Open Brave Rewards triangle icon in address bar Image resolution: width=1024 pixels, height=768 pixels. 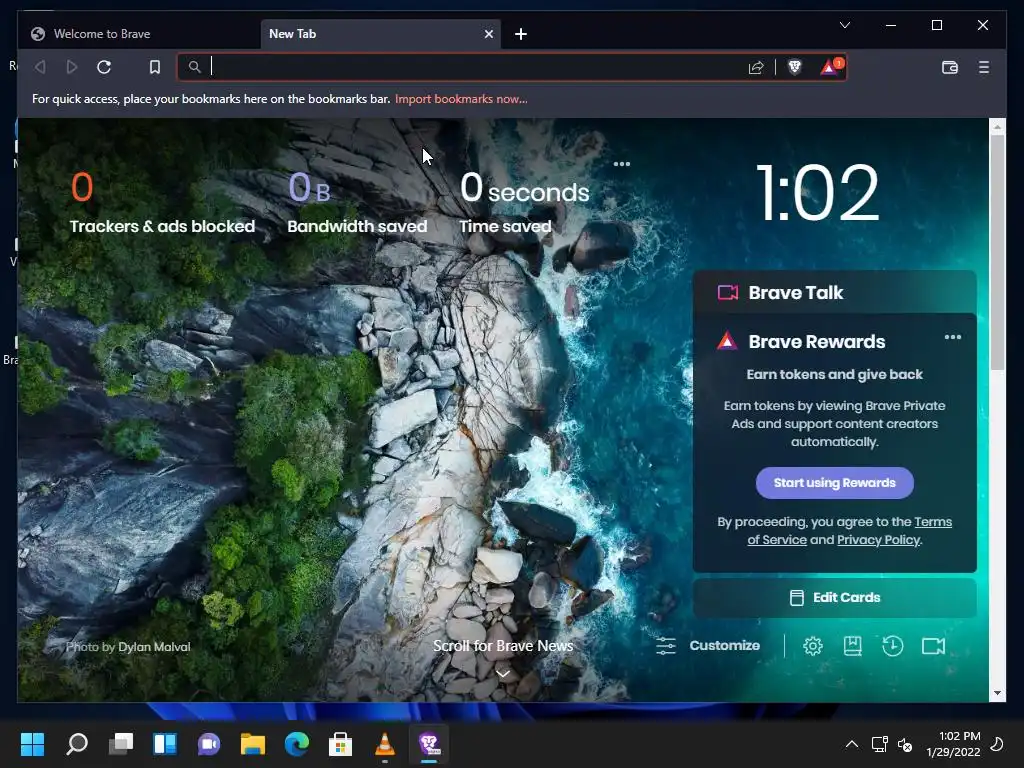point(831,67)
